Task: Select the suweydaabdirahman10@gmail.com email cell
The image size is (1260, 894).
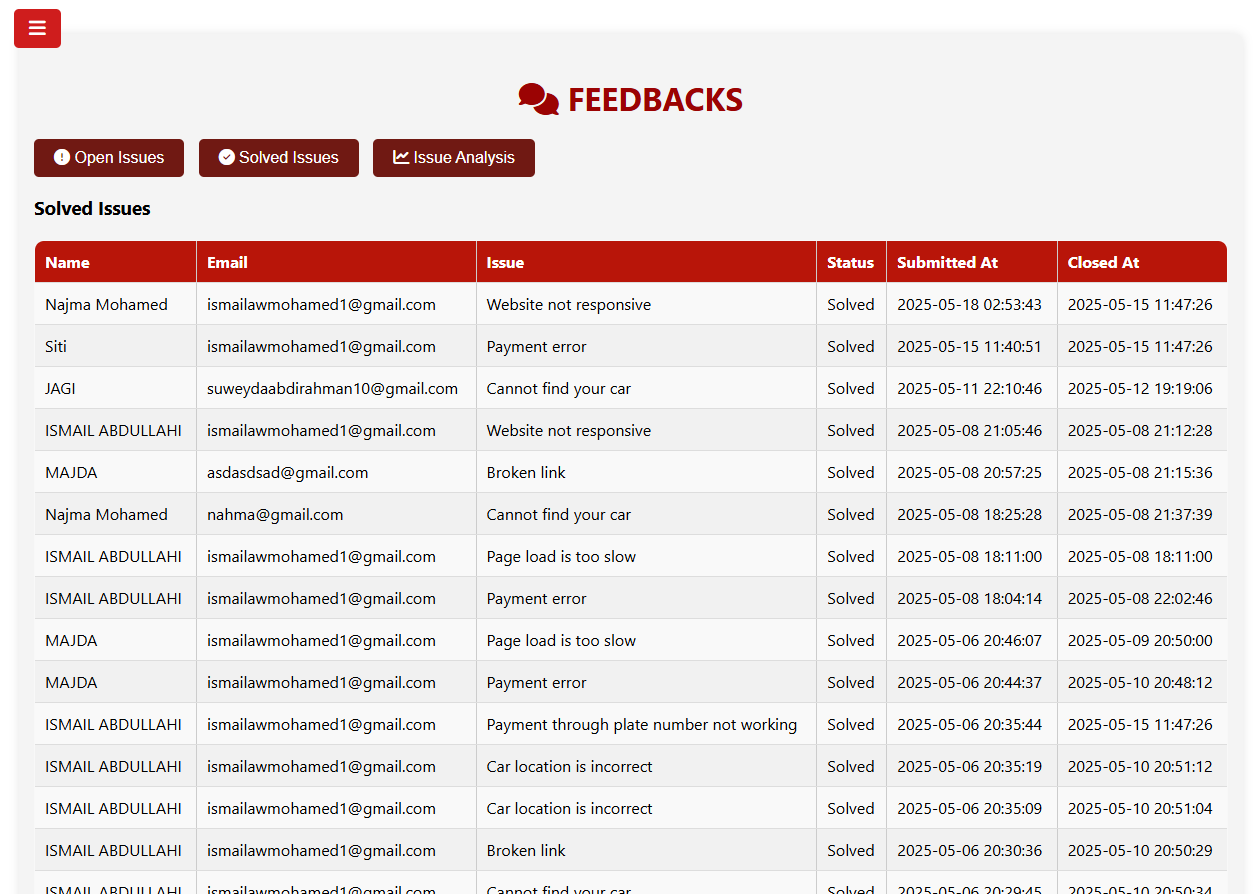Action: (x=337, y=388)
